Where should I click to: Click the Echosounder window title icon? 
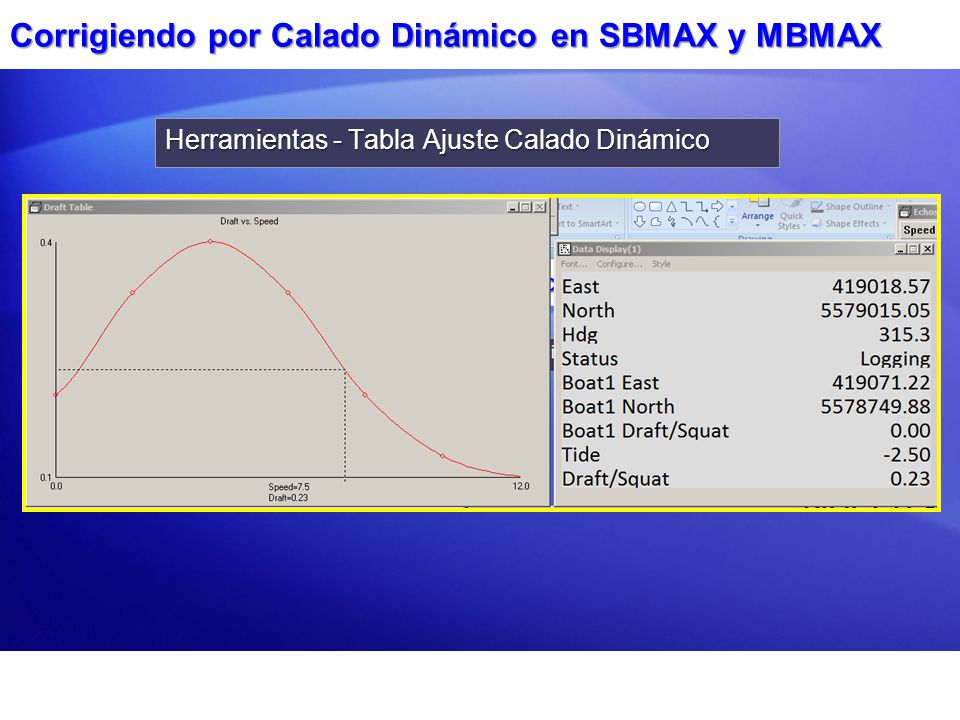pos(906,212)
